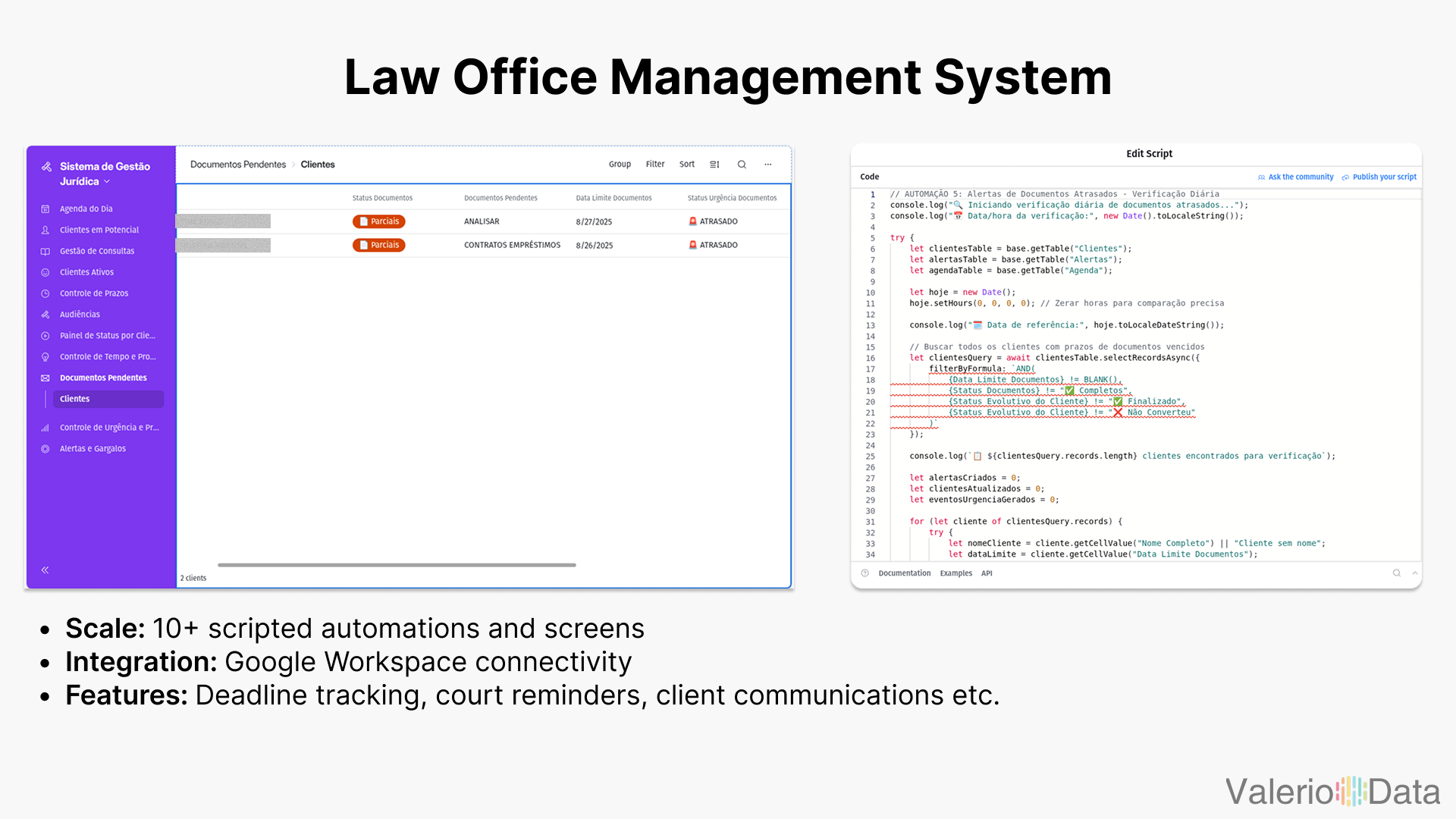
Task: Click the 8/26/2025 date cell
Action: click(594, 246)
